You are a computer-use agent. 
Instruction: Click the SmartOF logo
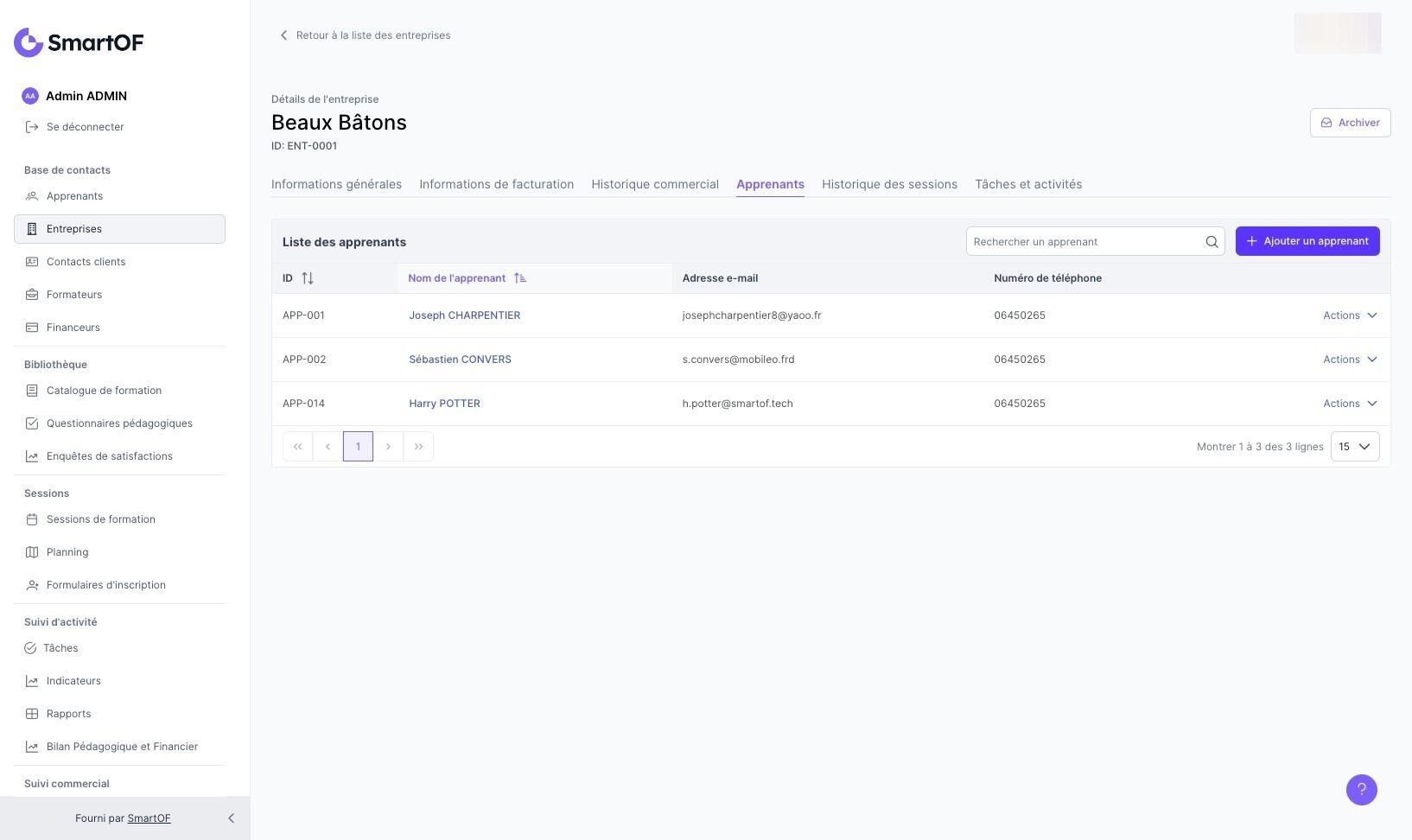(x=79, y=42)
